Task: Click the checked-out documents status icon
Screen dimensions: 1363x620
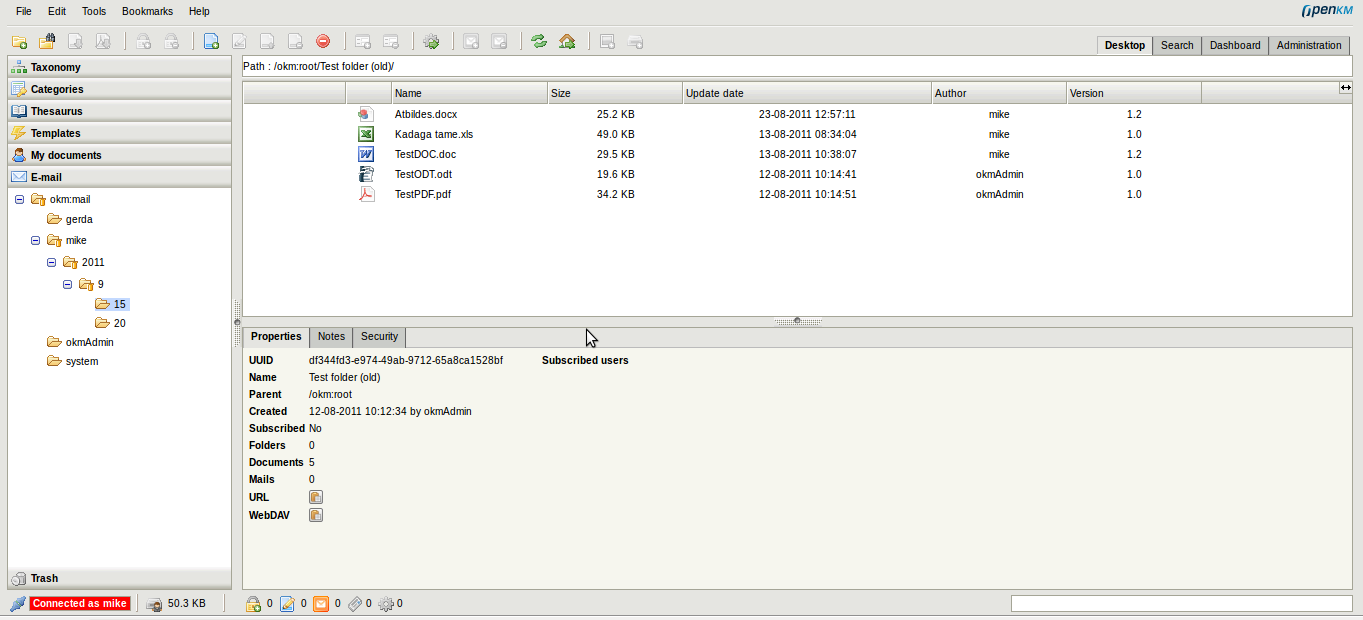Action: tap(287, 604)
